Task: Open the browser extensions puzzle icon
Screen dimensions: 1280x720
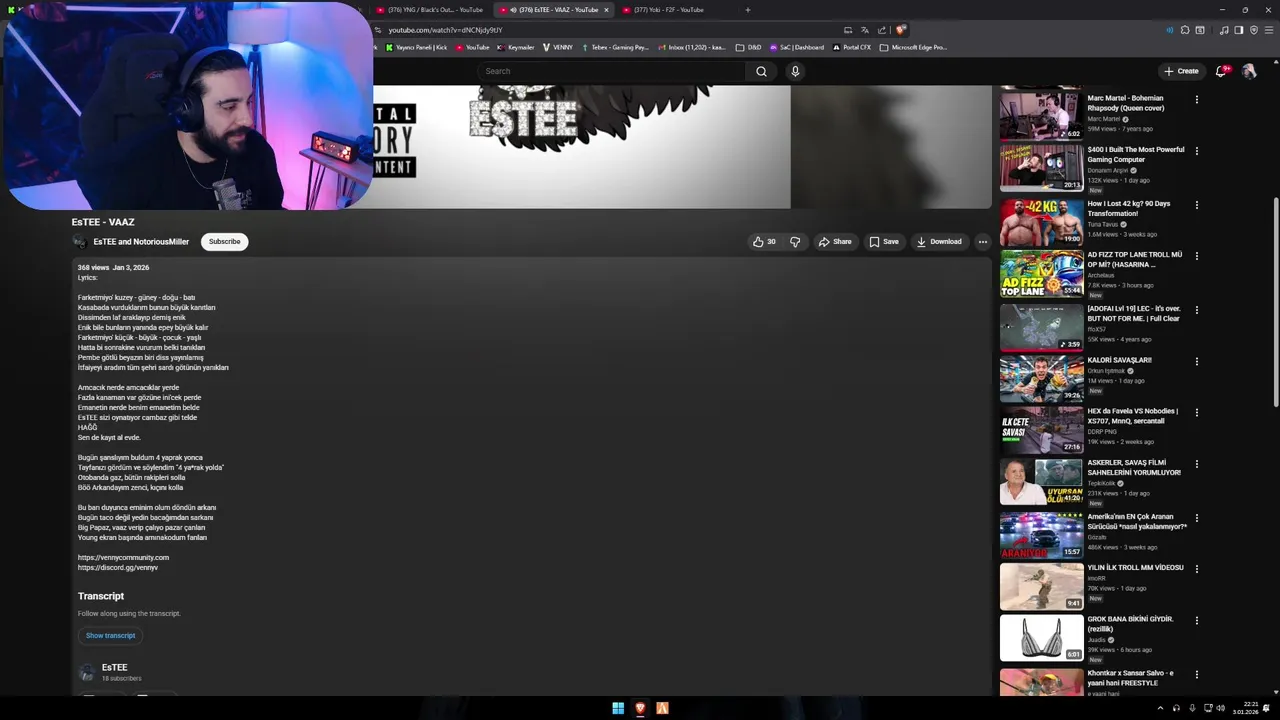Action: [1185, 30]
